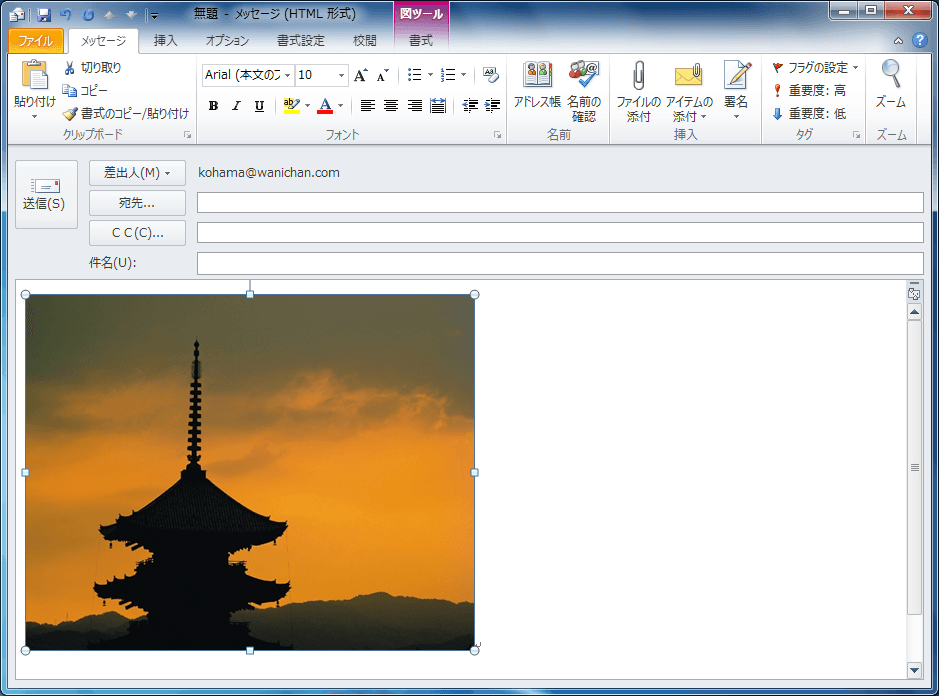Click the CC(C)... button
The image size is (939, 696).
(x=137, y=233)
